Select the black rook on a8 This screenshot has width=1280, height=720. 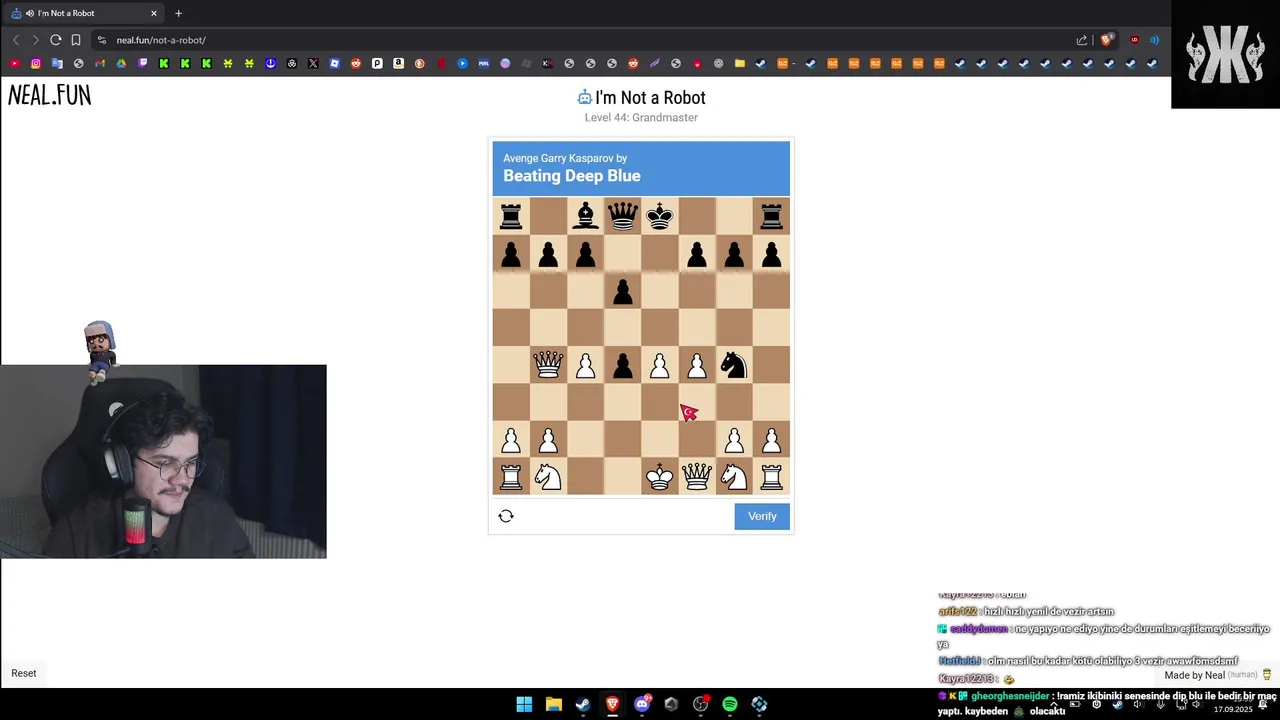[511, 216]
